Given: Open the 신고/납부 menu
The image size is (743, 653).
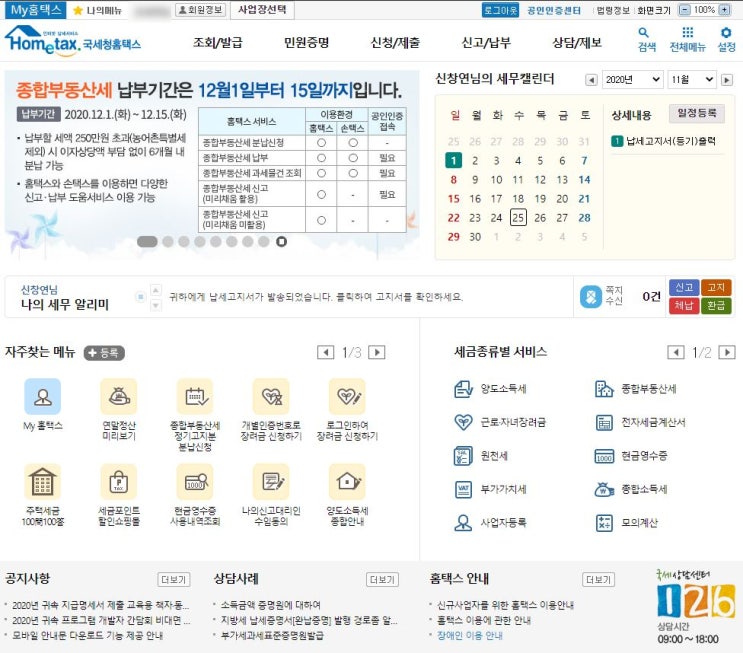Looking at the screenshot, I should tap(486, 43).
